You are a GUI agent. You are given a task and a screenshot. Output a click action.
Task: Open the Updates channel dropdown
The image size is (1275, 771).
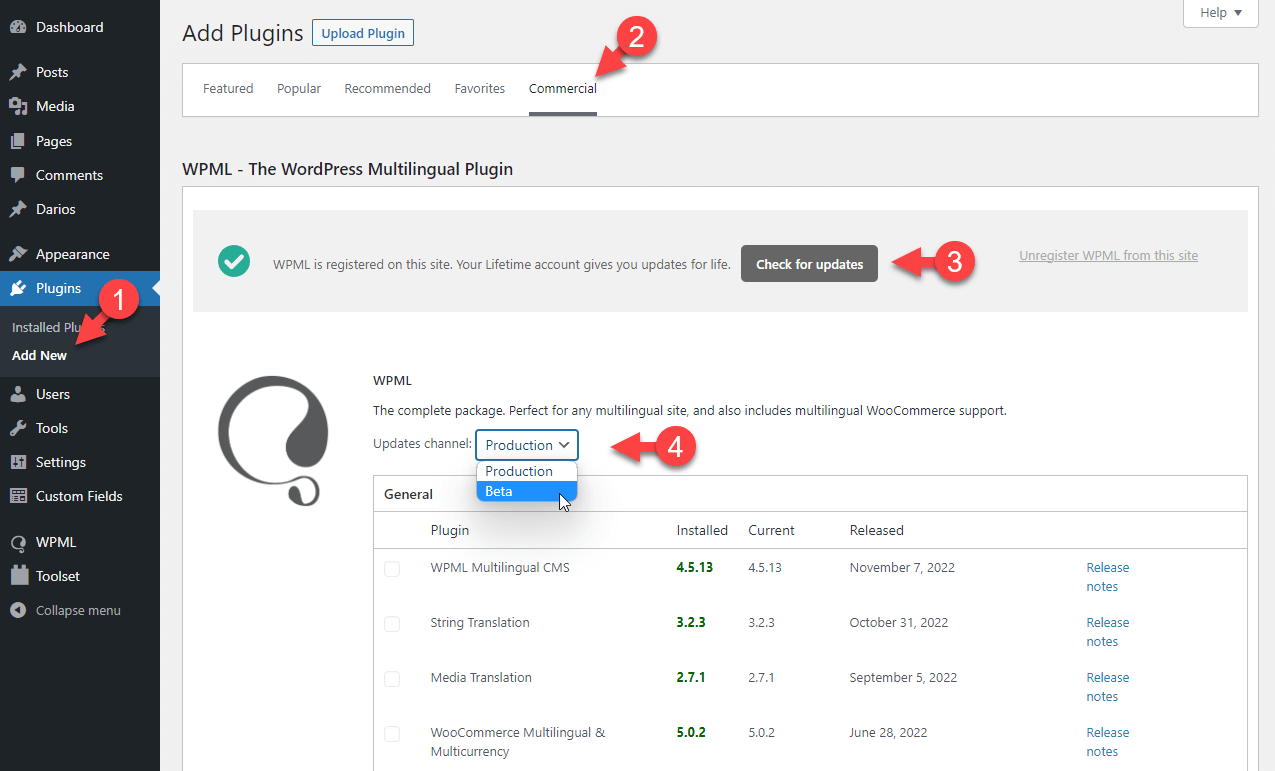pyautogui.click(x=527, y=445)
